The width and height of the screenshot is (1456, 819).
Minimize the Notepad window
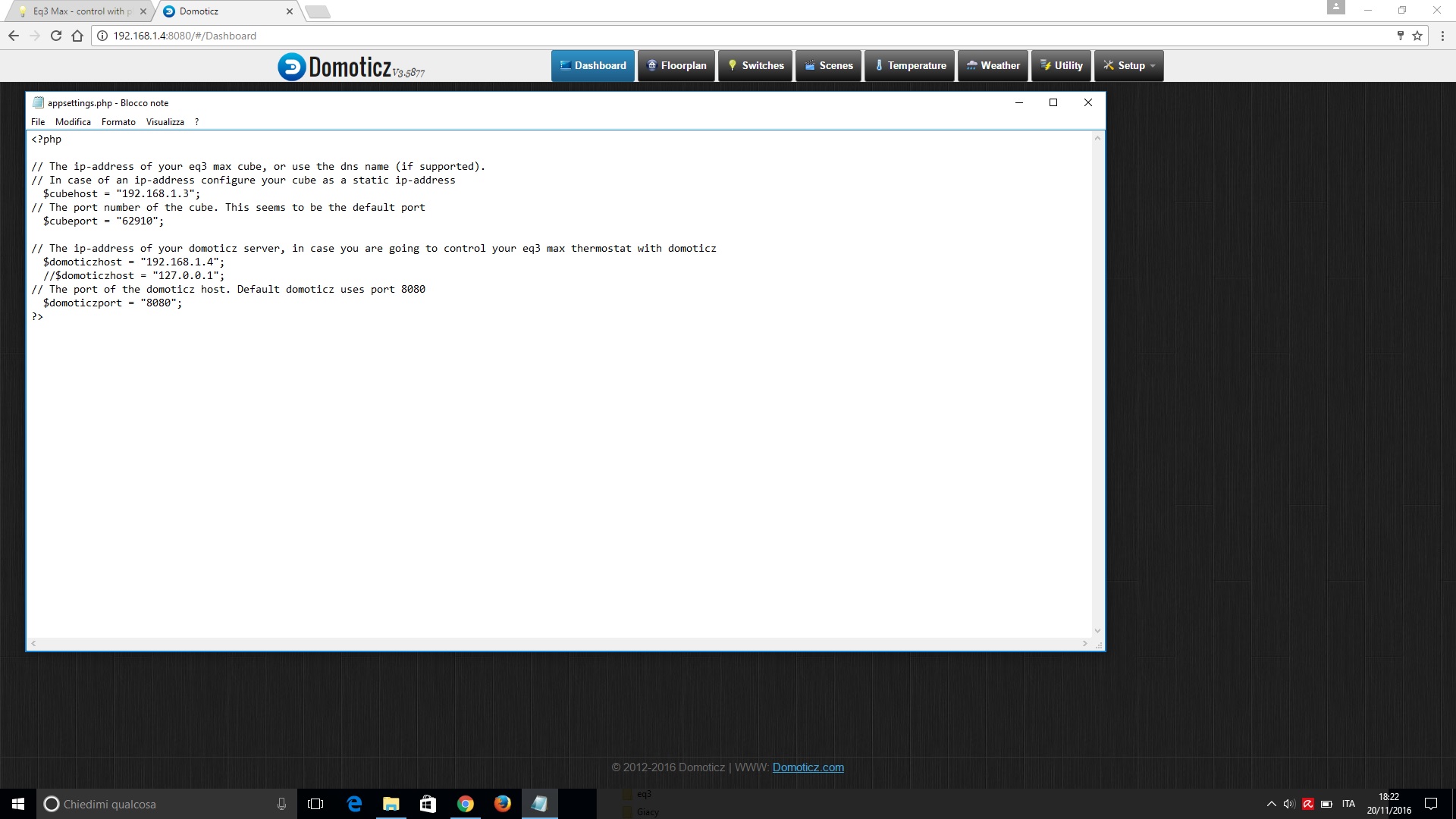1019,102
